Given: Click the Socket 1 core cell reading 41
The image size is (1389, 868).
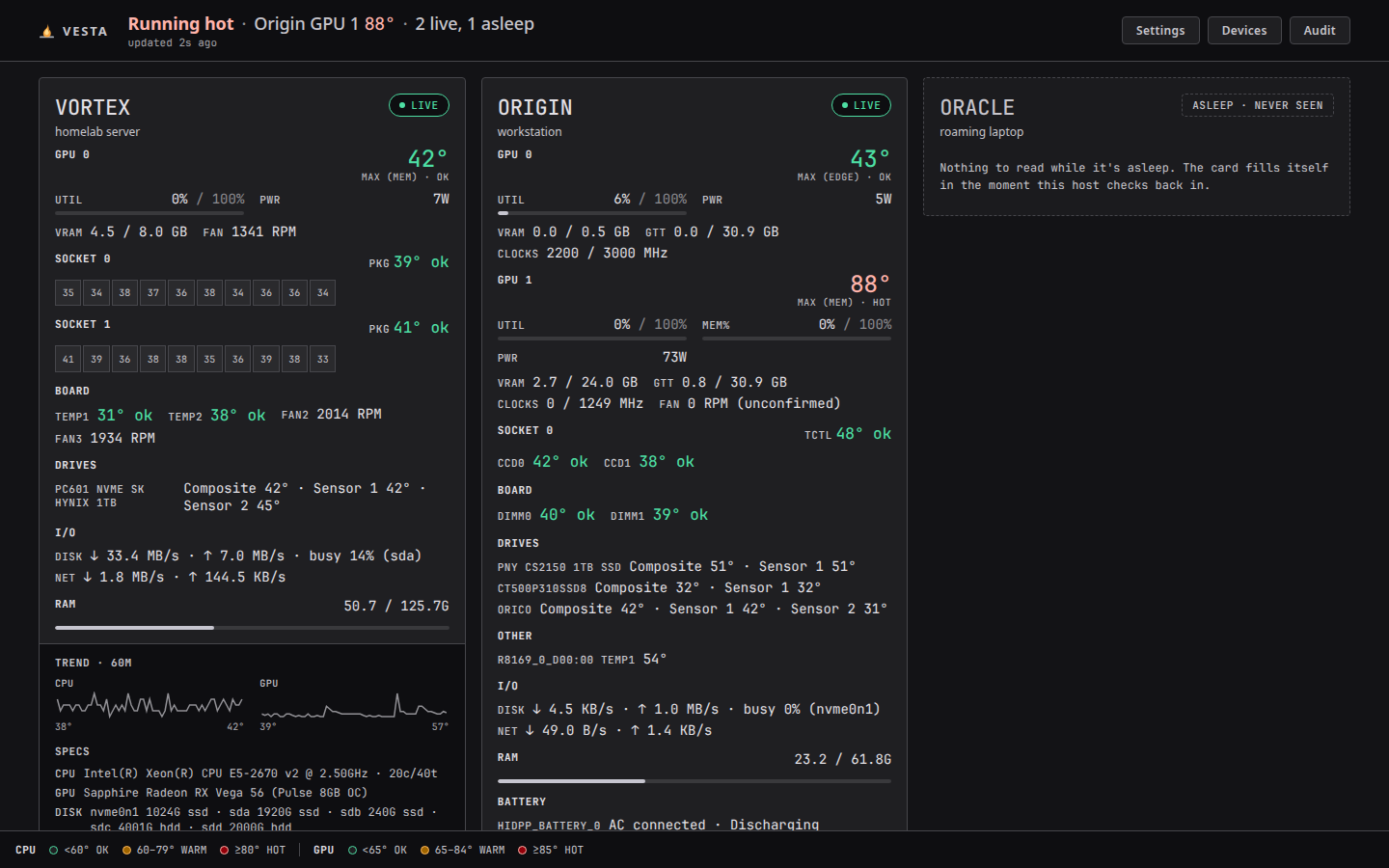Looking at the screenshot, I should click(x=68, y=359).
